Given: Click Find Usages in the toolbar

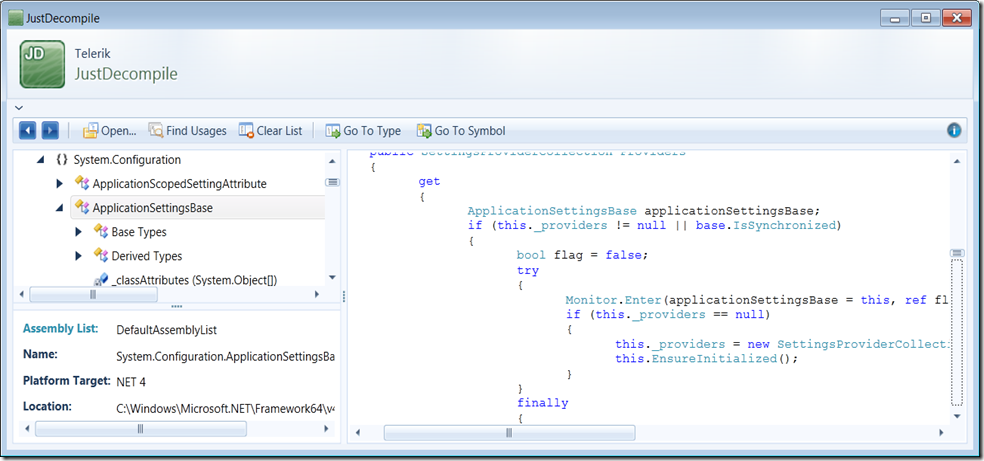Looking at the screenshot, I should click(187, 131).
